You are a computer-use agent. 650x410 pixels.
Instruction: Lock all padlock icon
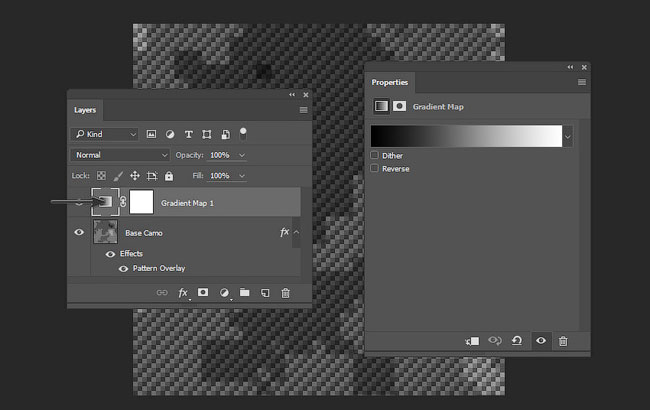(x=169, y=176)
